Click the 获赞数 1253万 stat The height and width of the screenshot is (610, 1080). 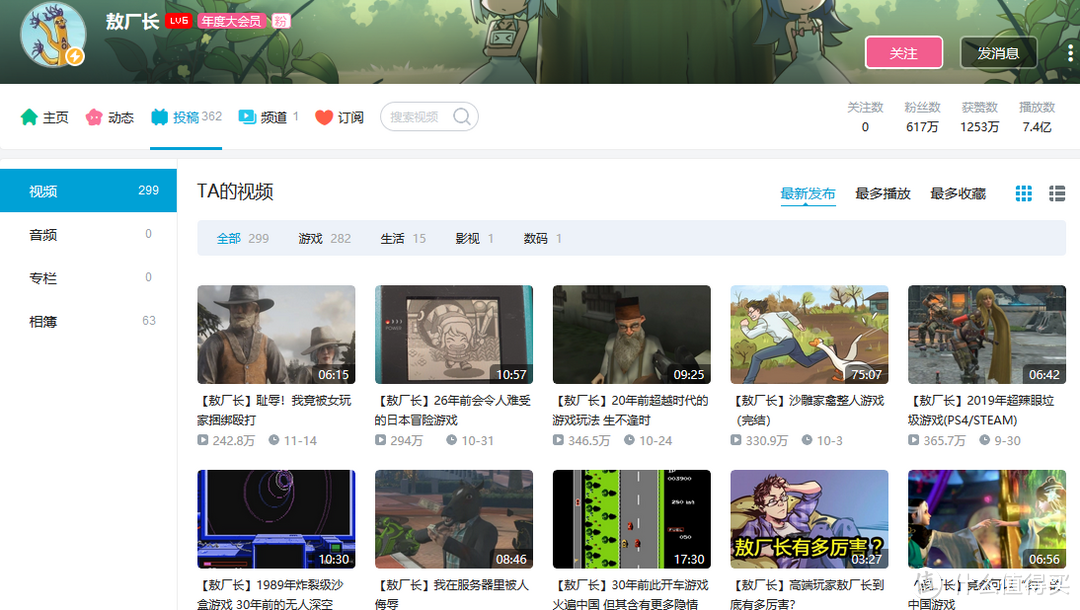coord(979,117)
